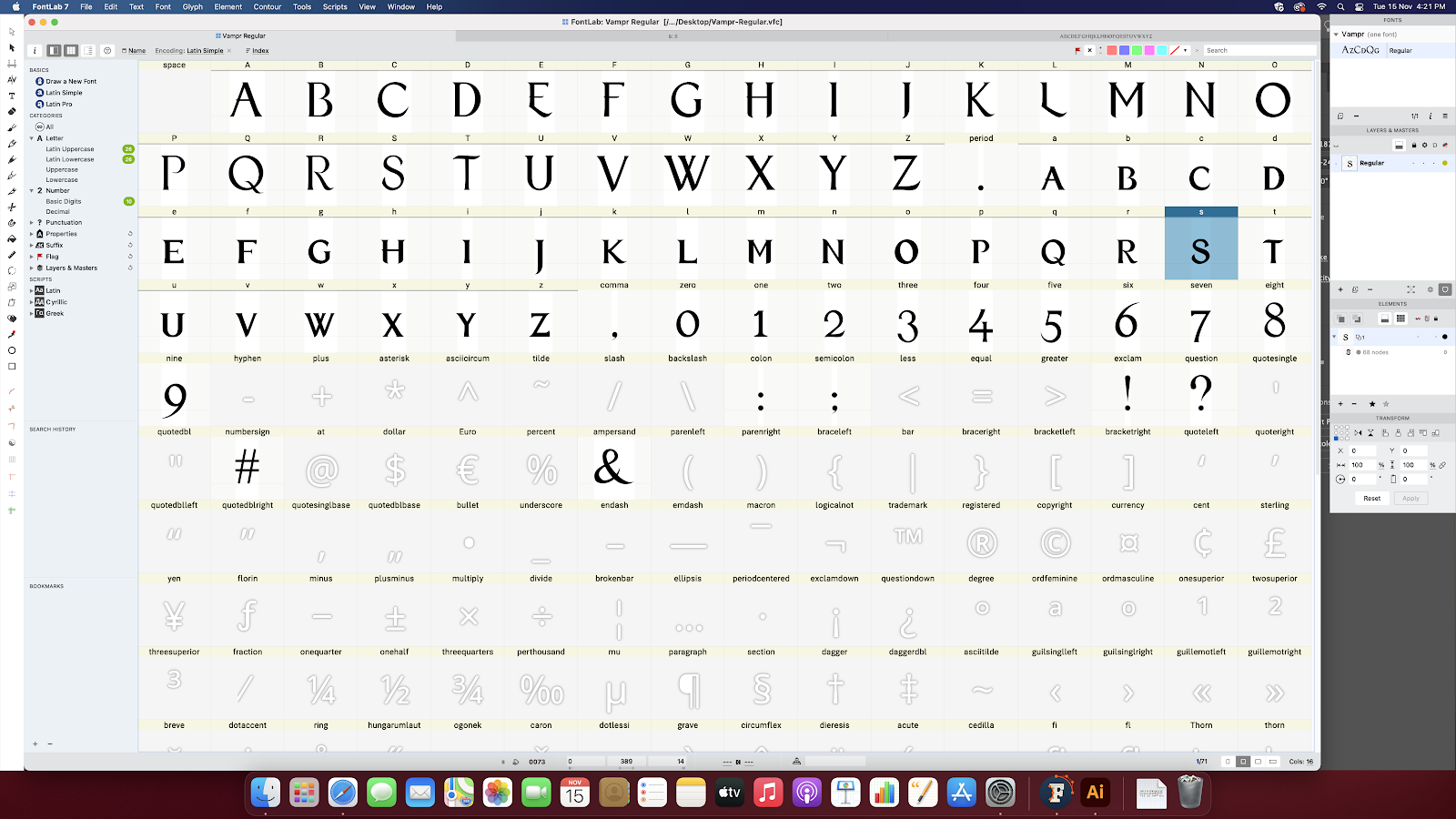
Task: Choose Latin Pro encoding
Action: click(59, 104)
